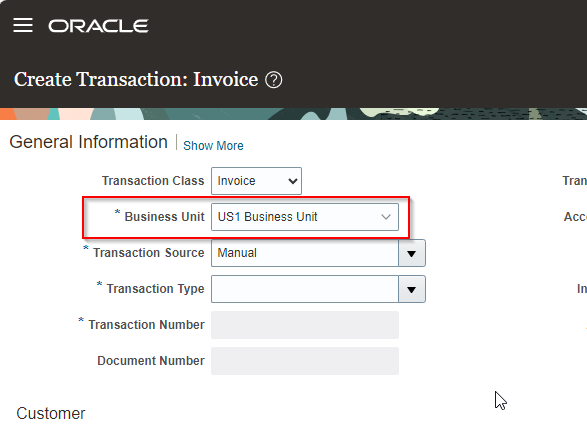Open help for Create Transaction: Invoice
The width and height of the screenshot is (587, 425).
[274, 80]
